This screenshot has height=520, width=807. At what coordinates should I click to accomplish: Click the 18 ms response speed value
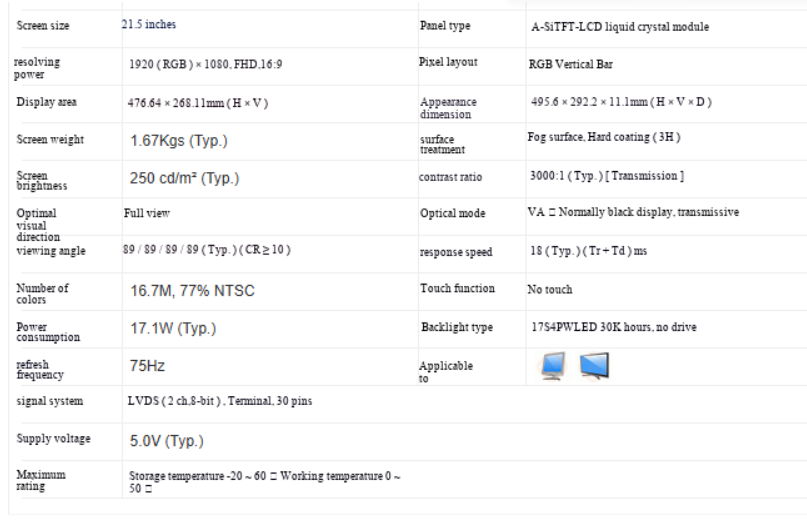click(588, 251)
